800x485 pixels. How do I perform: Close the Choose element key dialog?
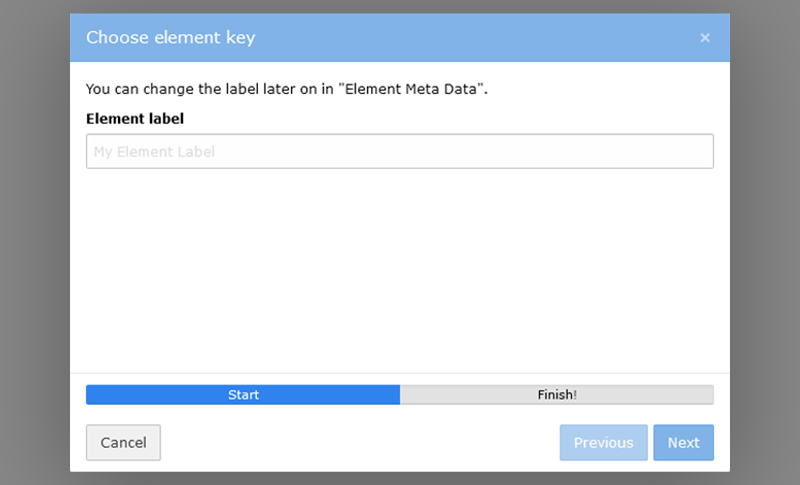(705, 38)
